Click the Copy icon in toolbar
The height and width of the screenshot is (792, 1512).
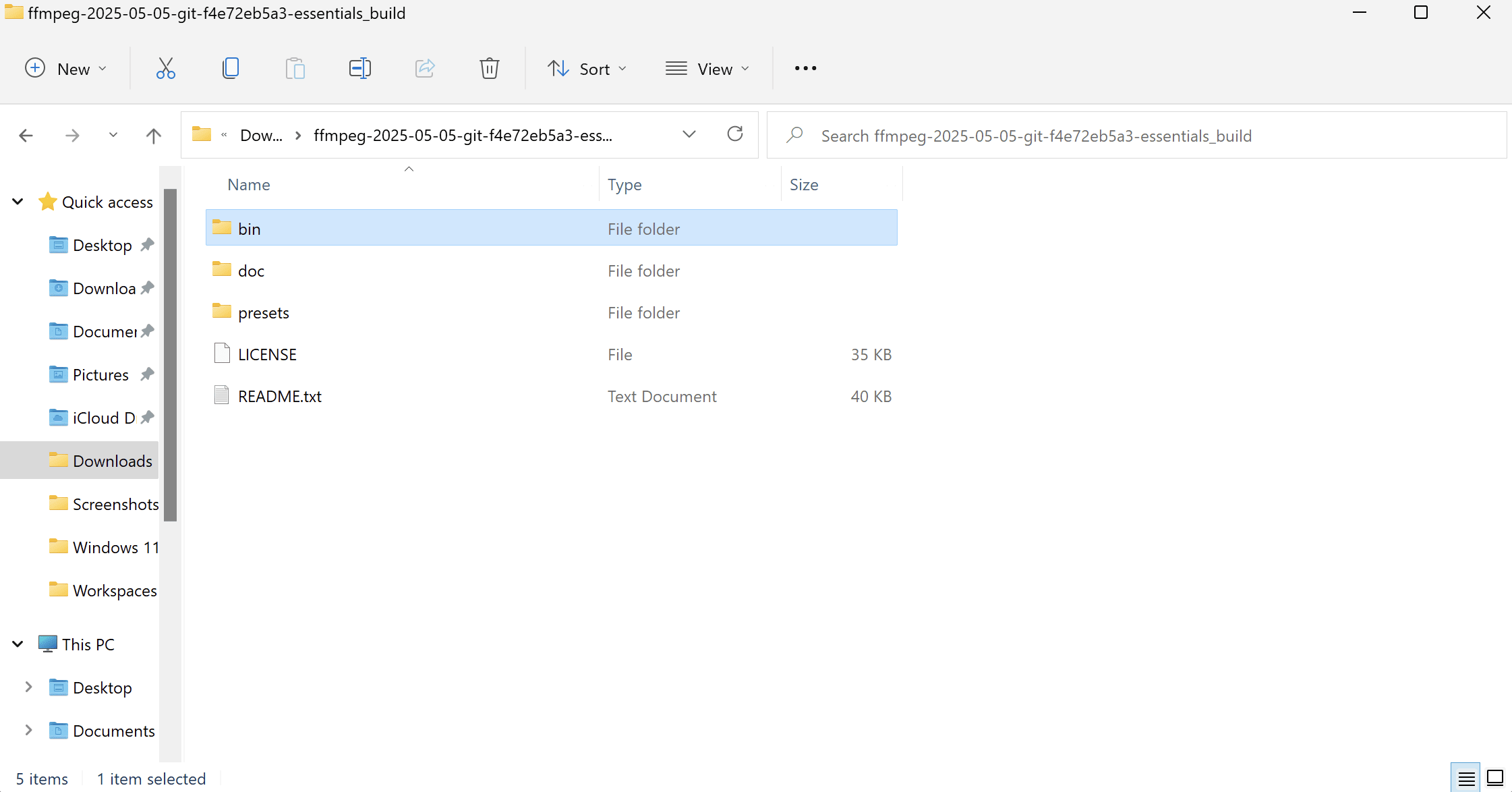coord(231,68)
